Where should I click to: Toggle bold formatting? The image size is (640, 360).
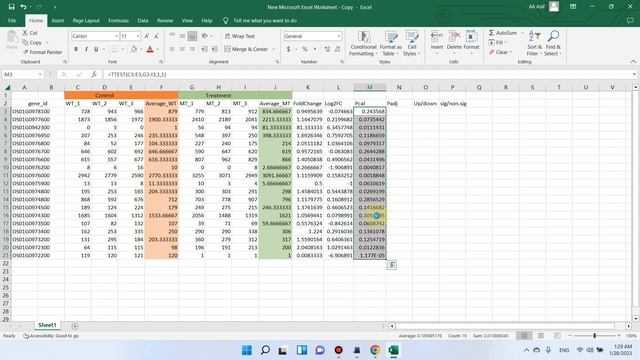(x=76, y=49)
